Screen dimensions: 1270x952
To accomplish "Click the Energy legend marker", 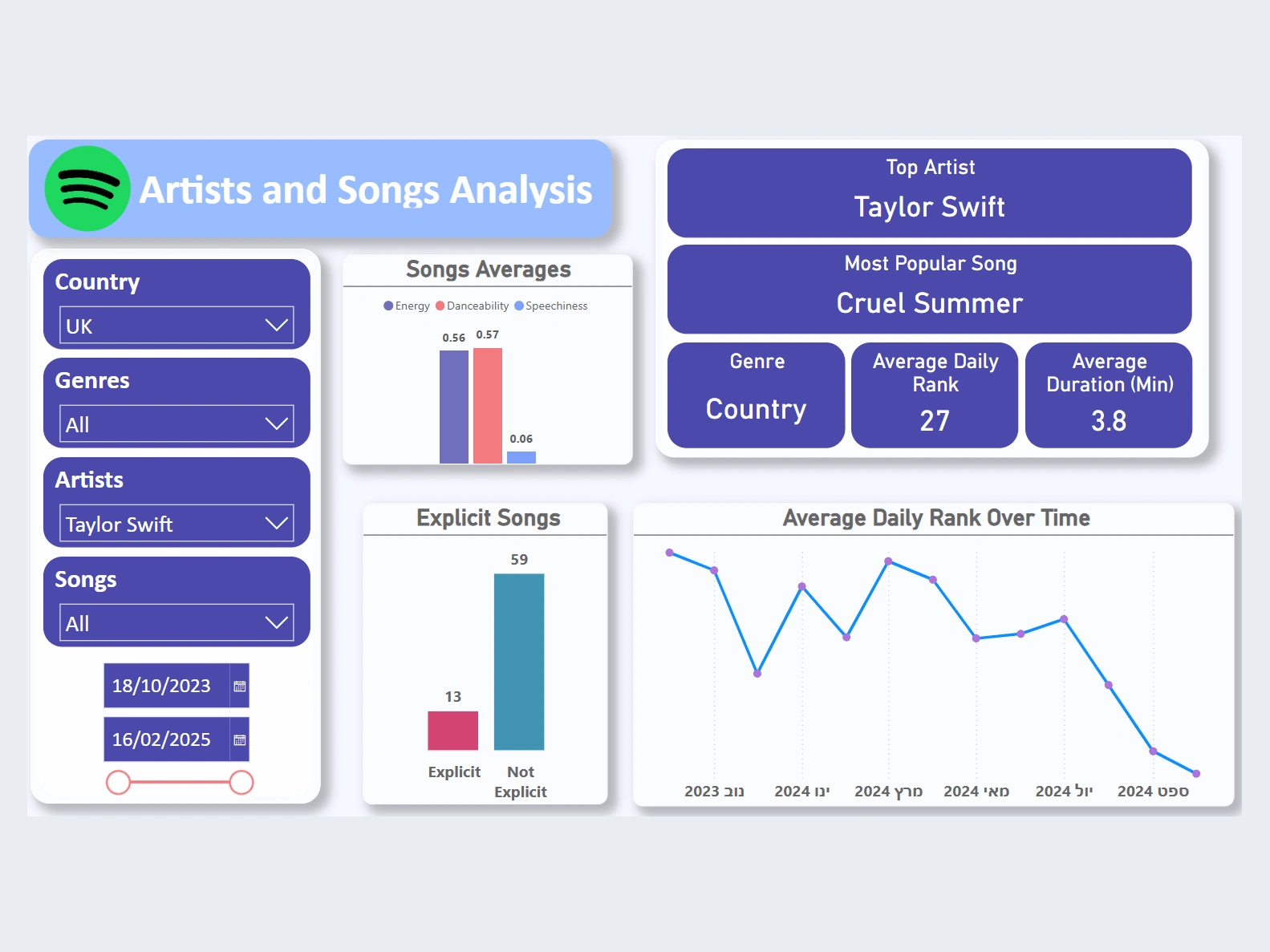I will (x=388, y=306).
